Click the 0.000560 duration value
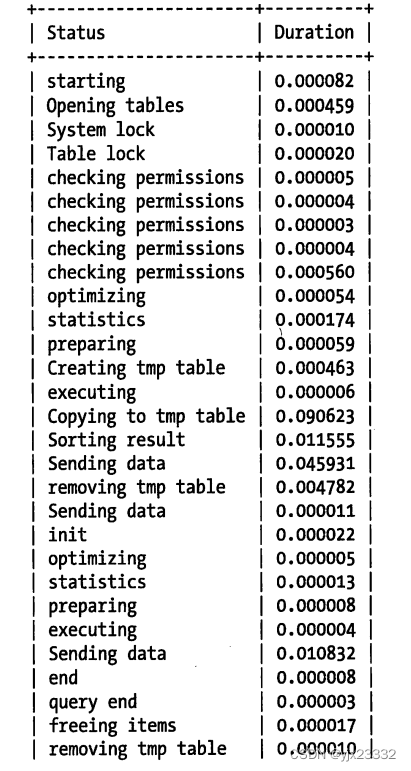The width and height of the screenshot is (411, 771). click(x=315, y=272)
